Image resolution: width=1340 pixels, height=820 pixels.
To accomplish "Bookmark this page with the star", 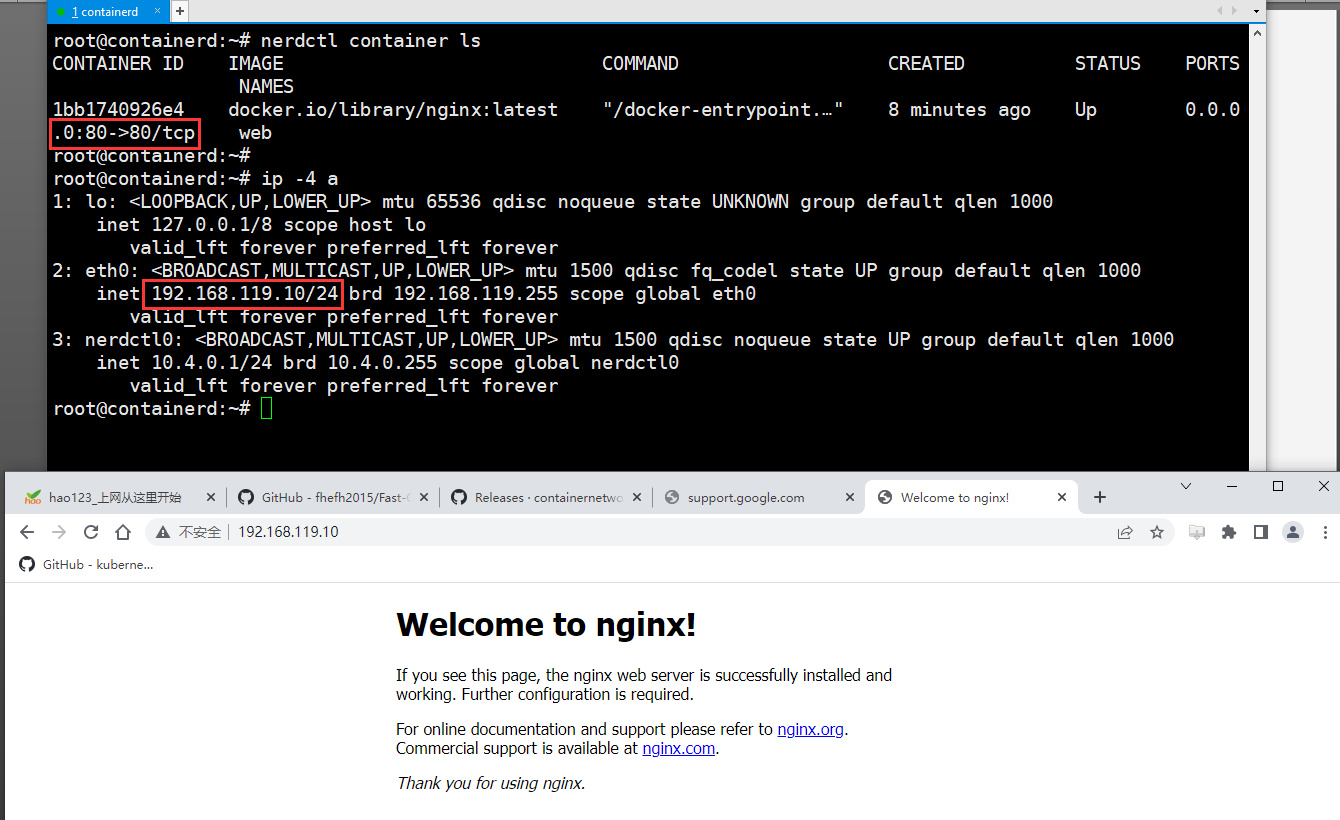I will point(1157,532).
